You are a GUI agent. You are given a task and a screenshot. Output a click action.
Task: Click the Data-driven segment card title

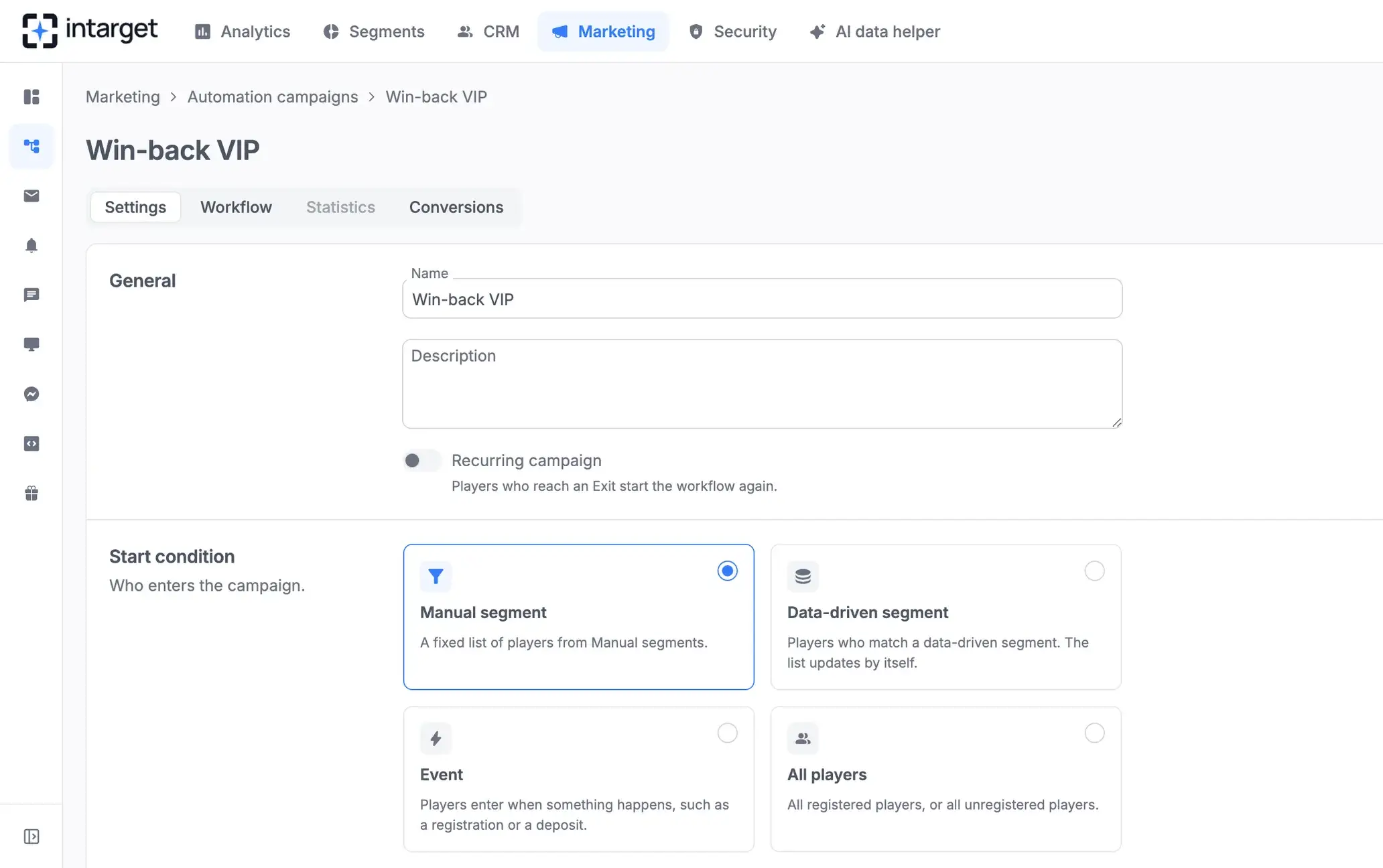868,612
